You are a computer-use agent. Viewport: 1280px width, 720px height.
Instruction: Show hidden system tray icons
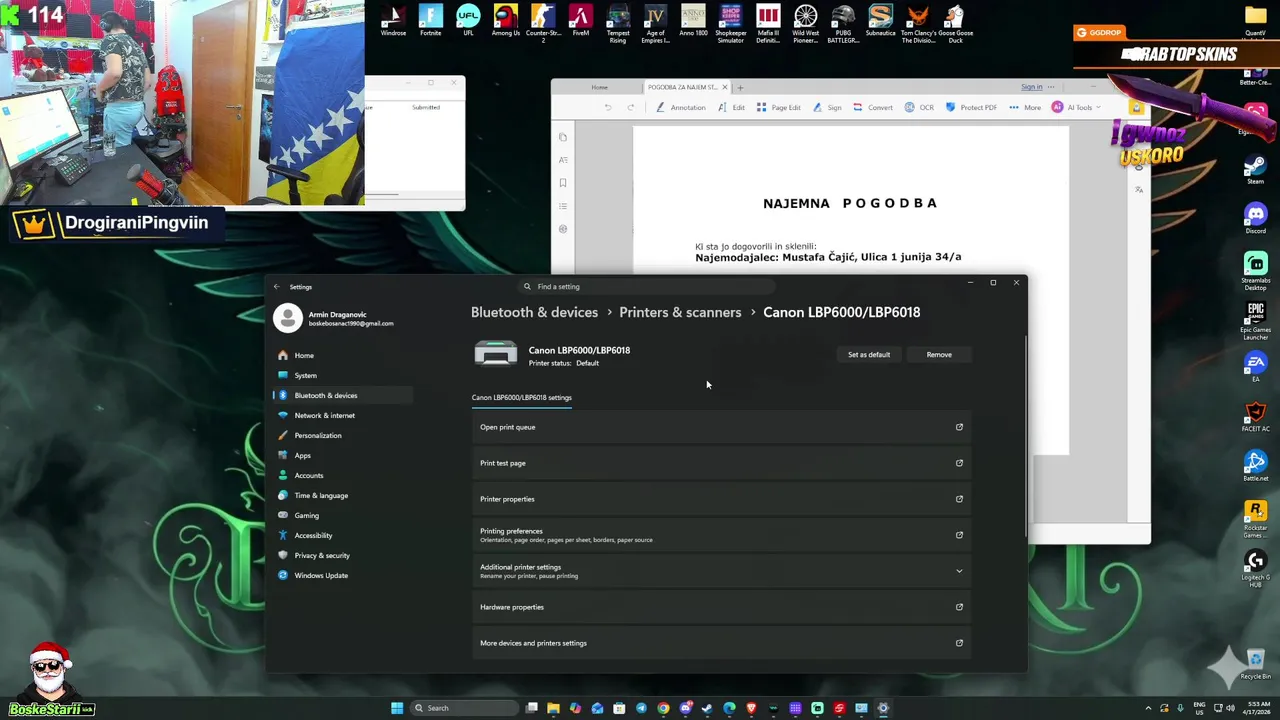[1148, 708]
